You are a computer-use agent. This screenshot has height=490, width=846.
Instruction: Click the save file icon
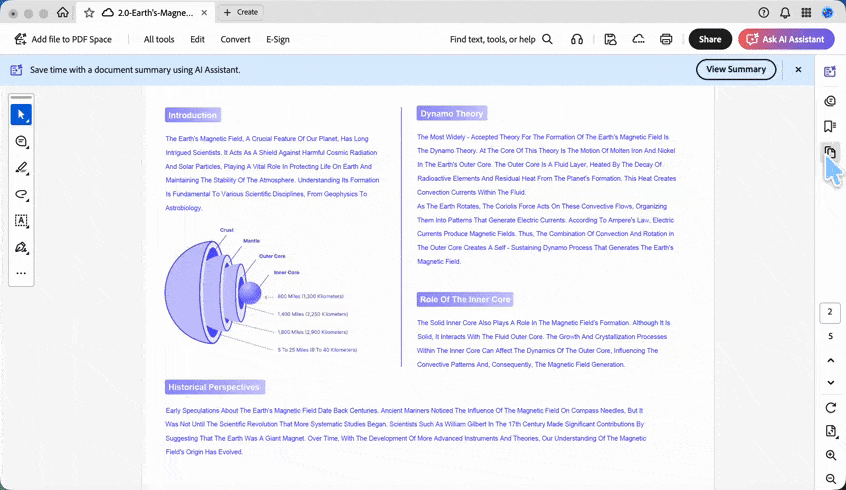tap(610, 39)
